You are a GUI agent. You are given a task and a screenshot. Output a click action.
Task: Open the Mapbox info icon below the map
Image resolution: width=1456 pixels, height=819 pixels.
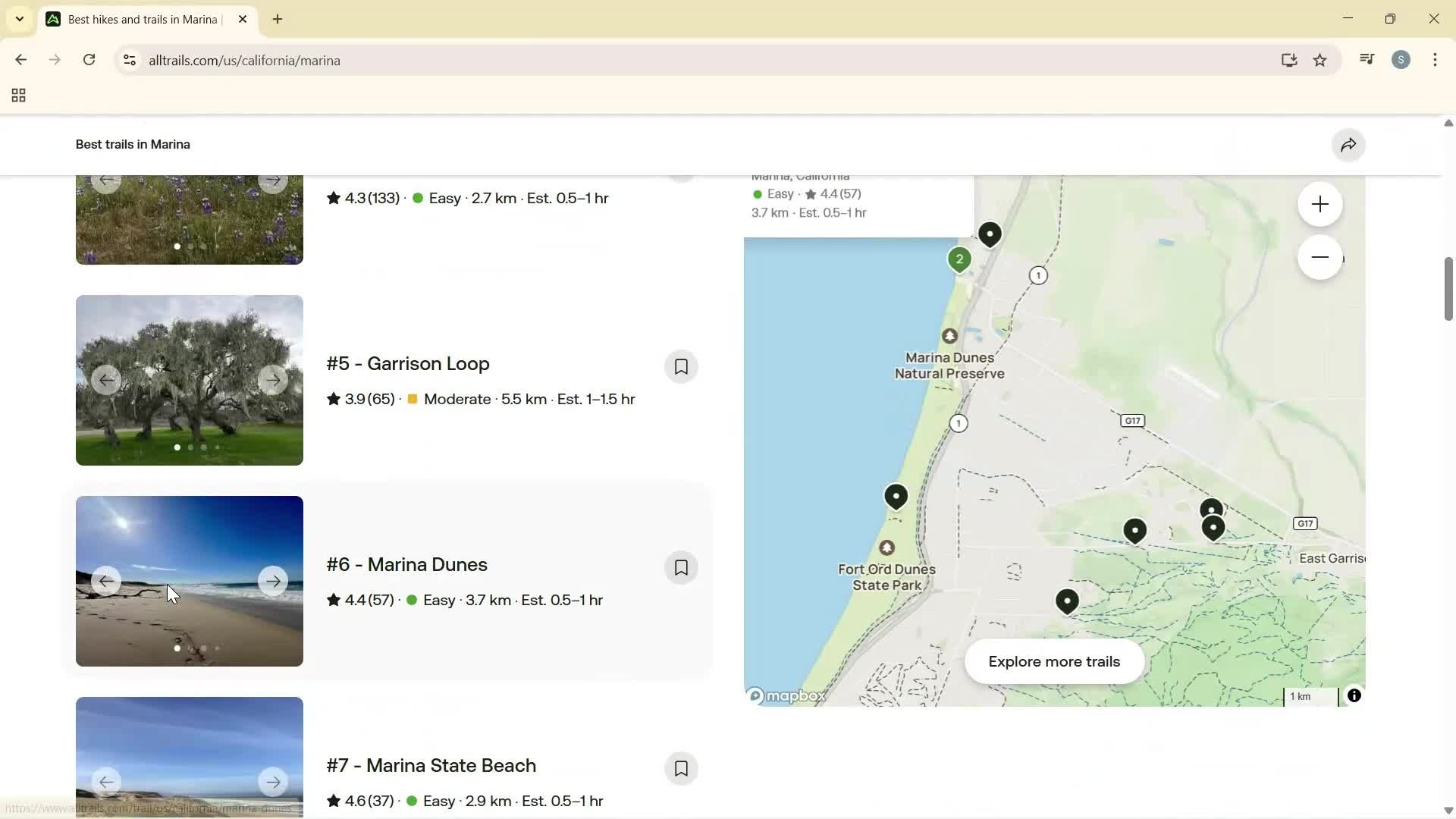point(1354,695)
